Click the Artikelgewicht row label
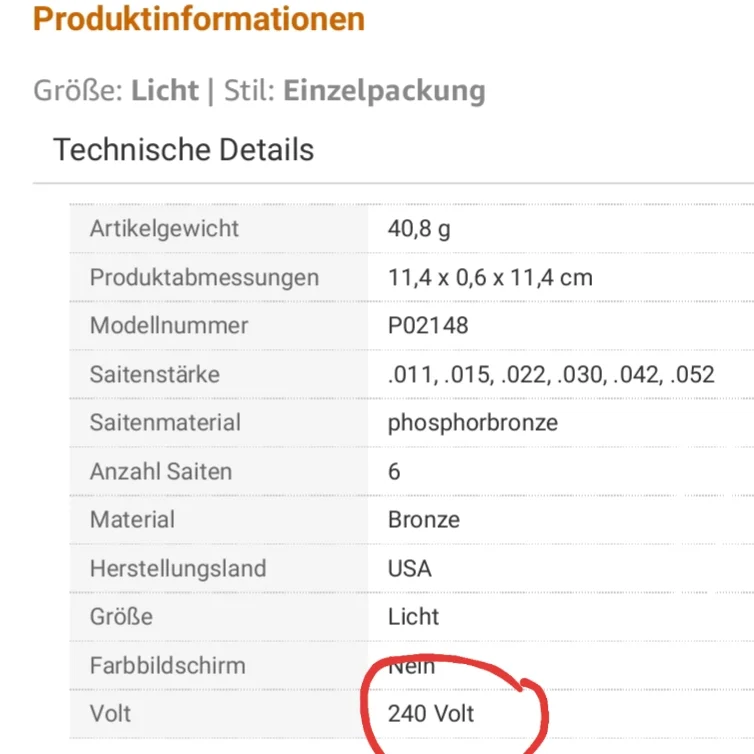This screenshot has width=754, height=754. 164,228
